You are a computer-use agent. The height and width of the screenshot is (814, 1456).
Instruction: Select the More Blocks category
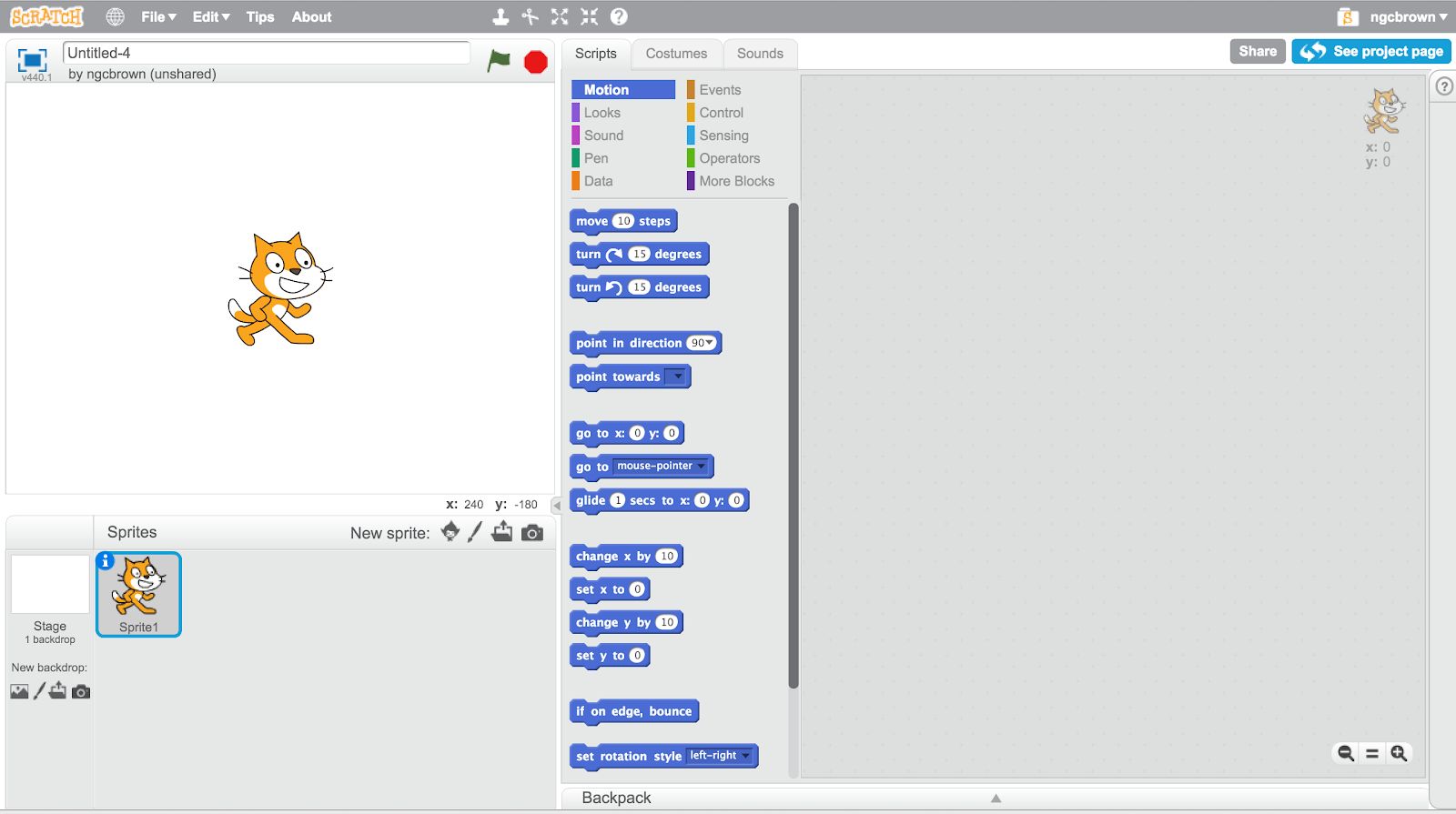[735, 181]
